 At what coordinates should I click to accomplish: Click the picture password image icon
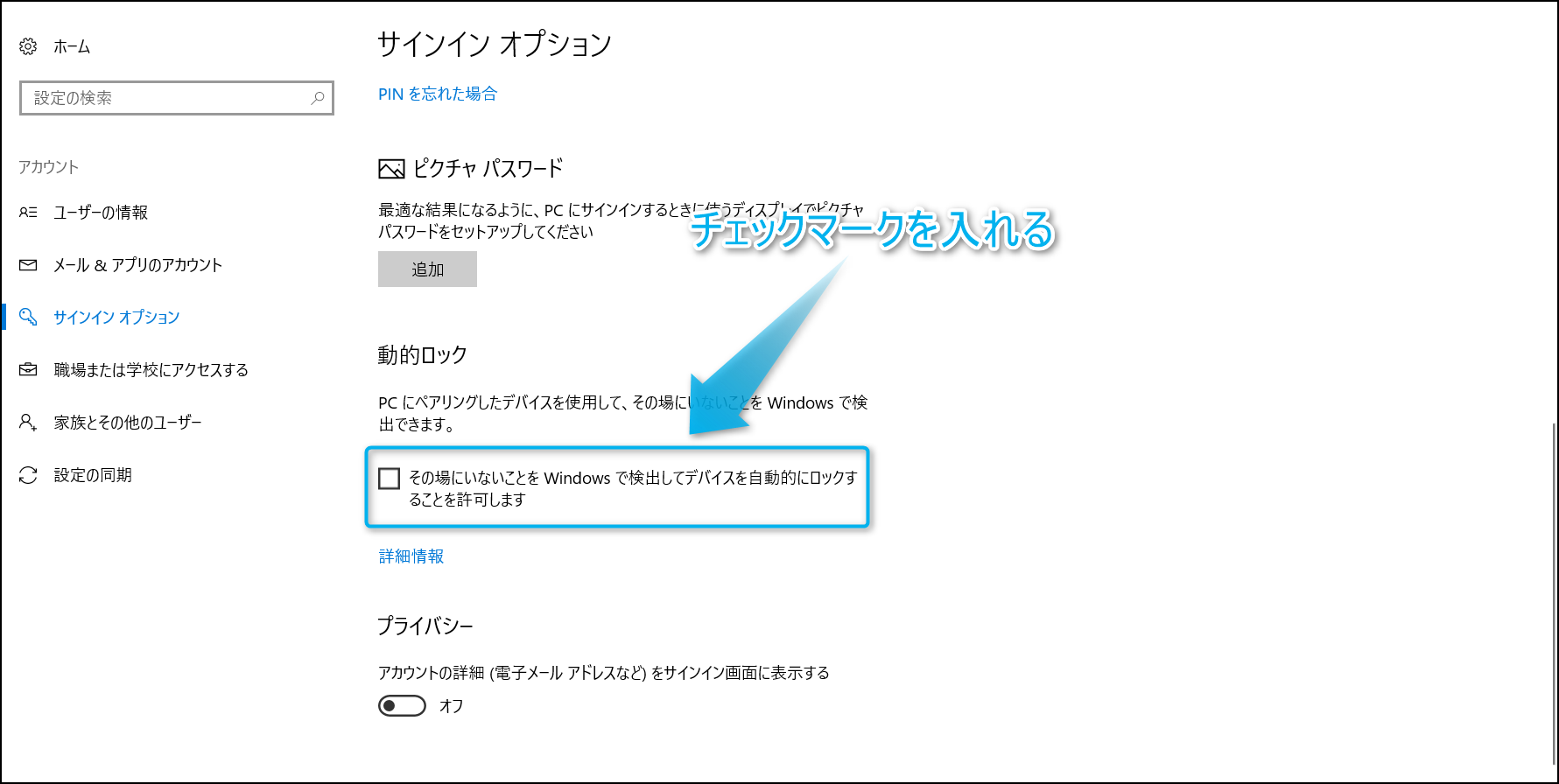[391, 169]
